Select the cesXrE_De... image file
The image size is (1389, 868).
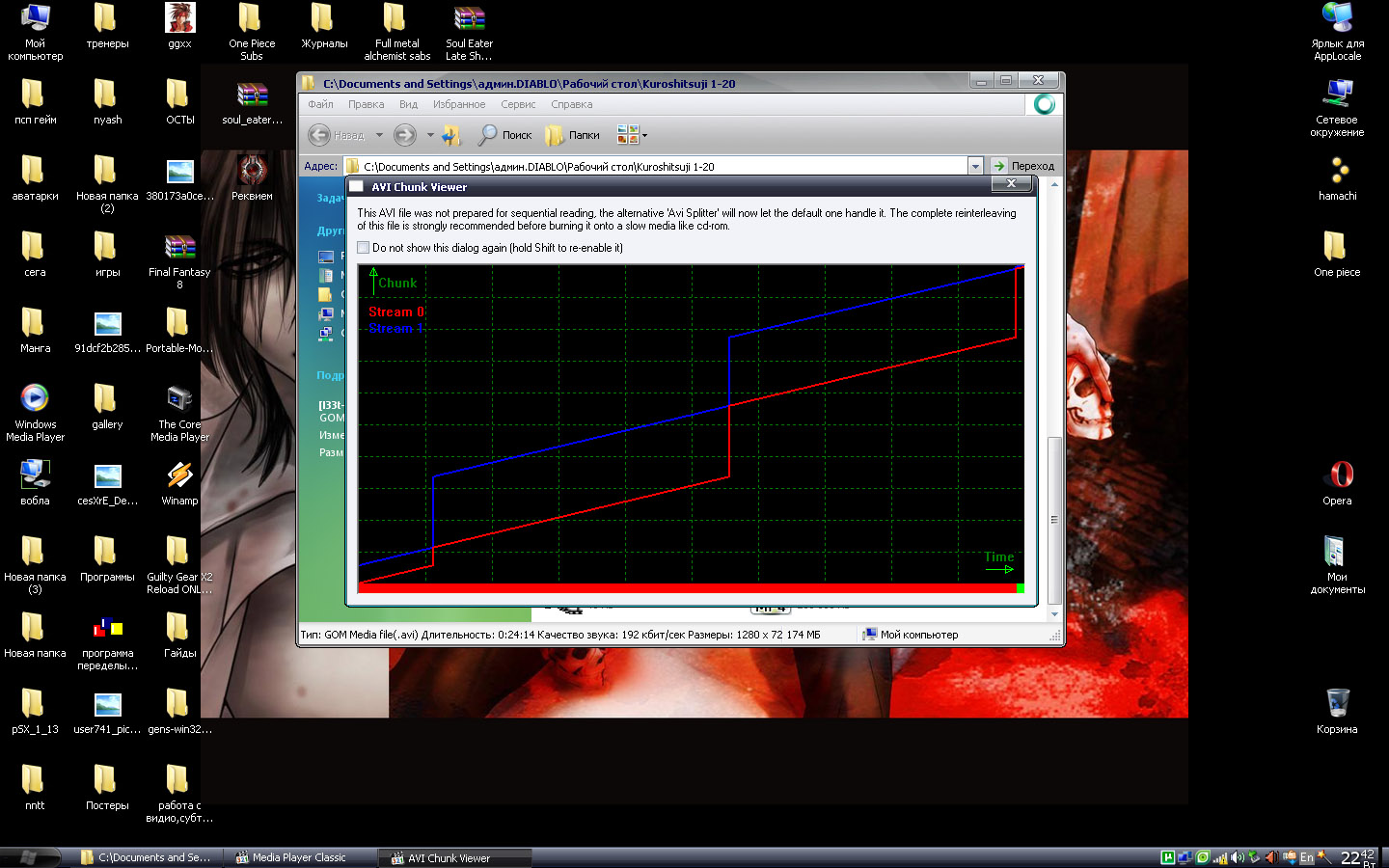(107, 483)
